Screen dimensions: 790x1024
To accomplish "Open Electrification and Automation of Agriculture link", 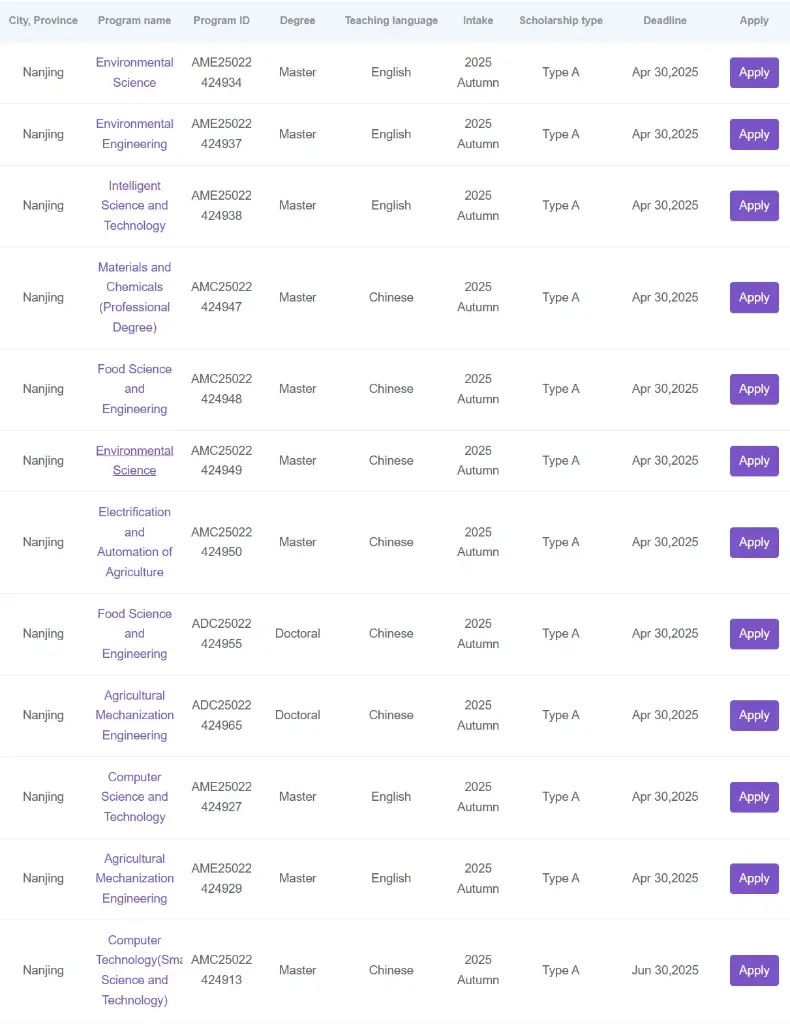I will click(x=134, y=542).
